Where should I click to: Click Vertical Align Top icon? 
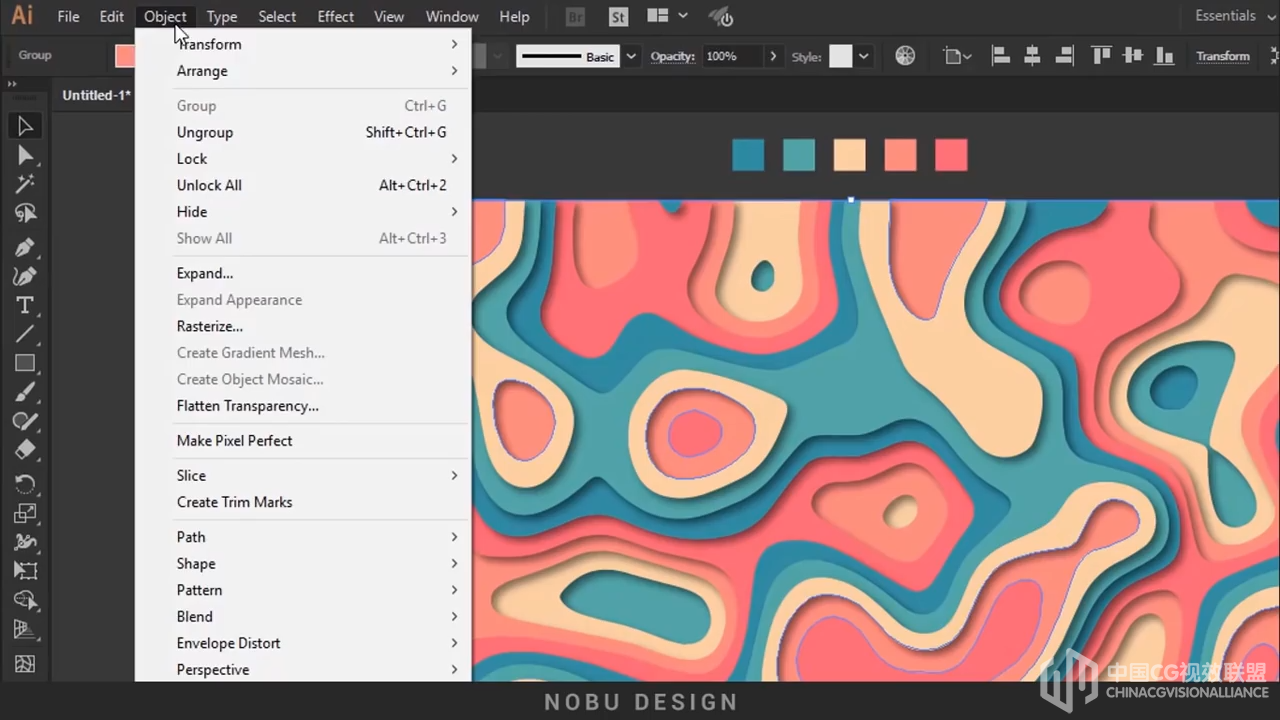click(1101, 56)
